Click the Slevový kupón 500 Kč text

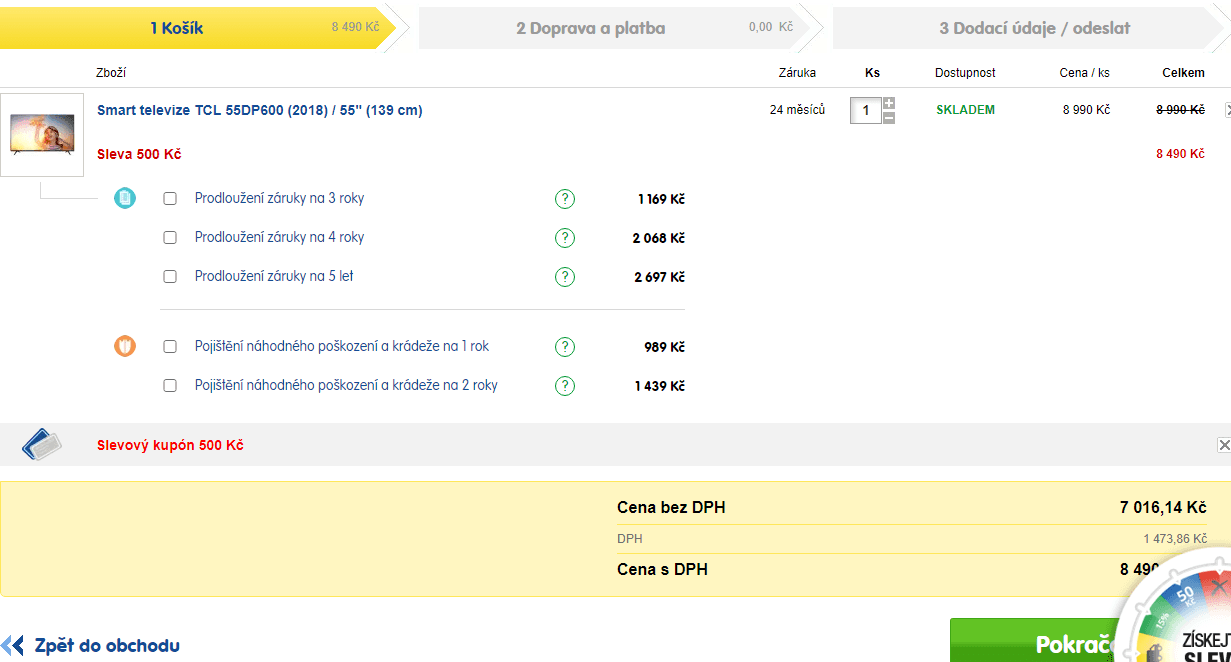(x=170, y=445)
